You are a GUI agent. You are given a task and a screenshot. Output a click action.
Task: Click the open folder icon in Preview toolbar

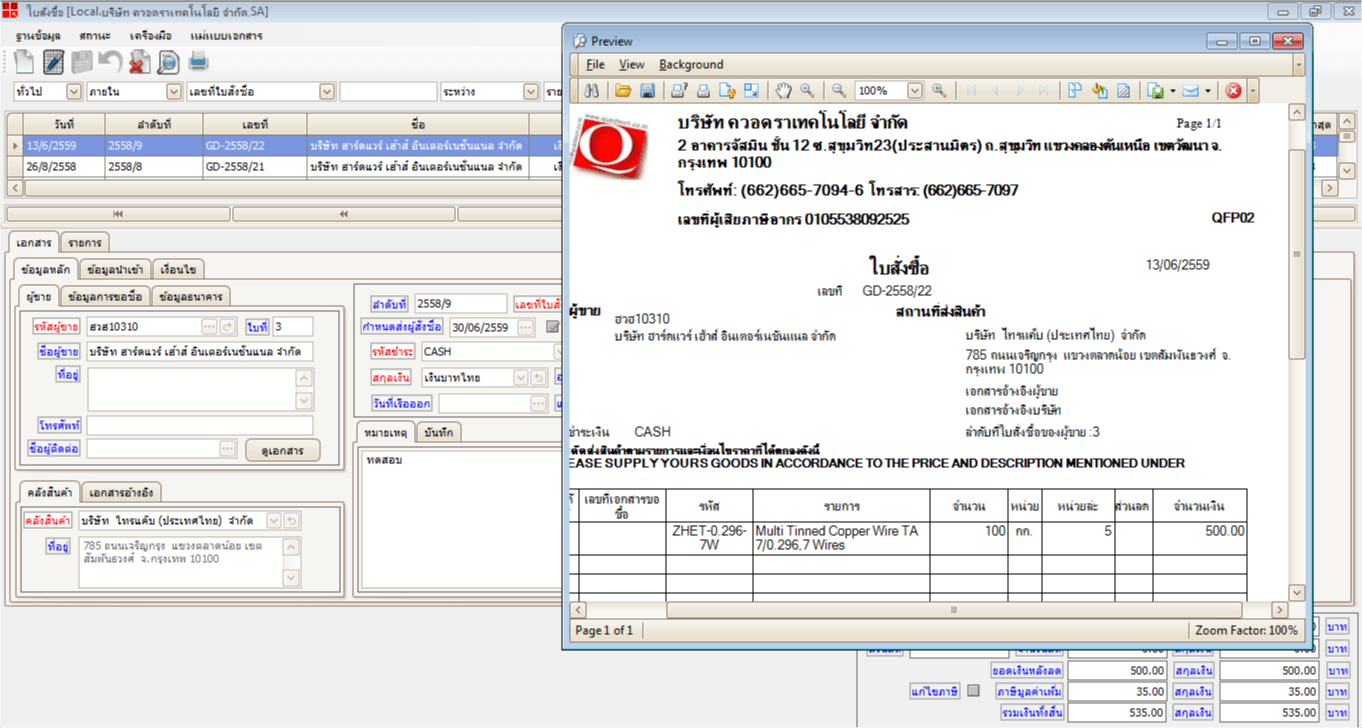[623, 90]
